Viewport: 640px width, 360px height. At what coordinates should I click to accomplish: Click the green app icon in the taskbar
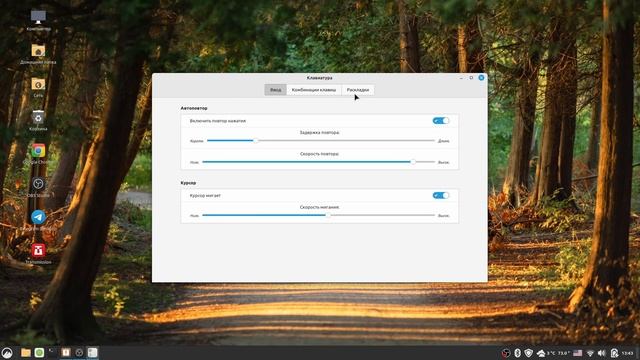tap(39, 353)
